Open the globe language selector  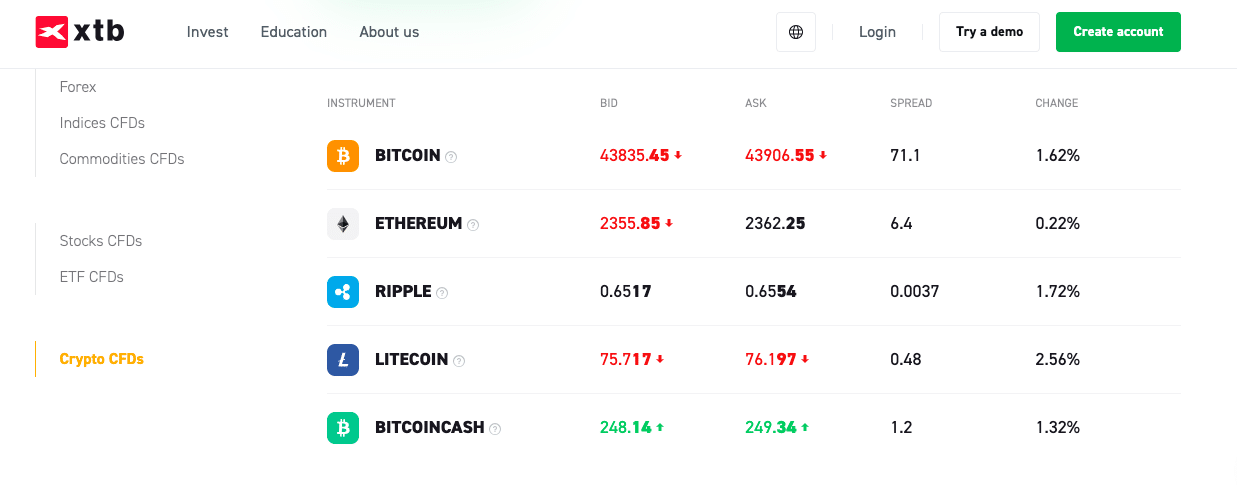tap(796, 32)
